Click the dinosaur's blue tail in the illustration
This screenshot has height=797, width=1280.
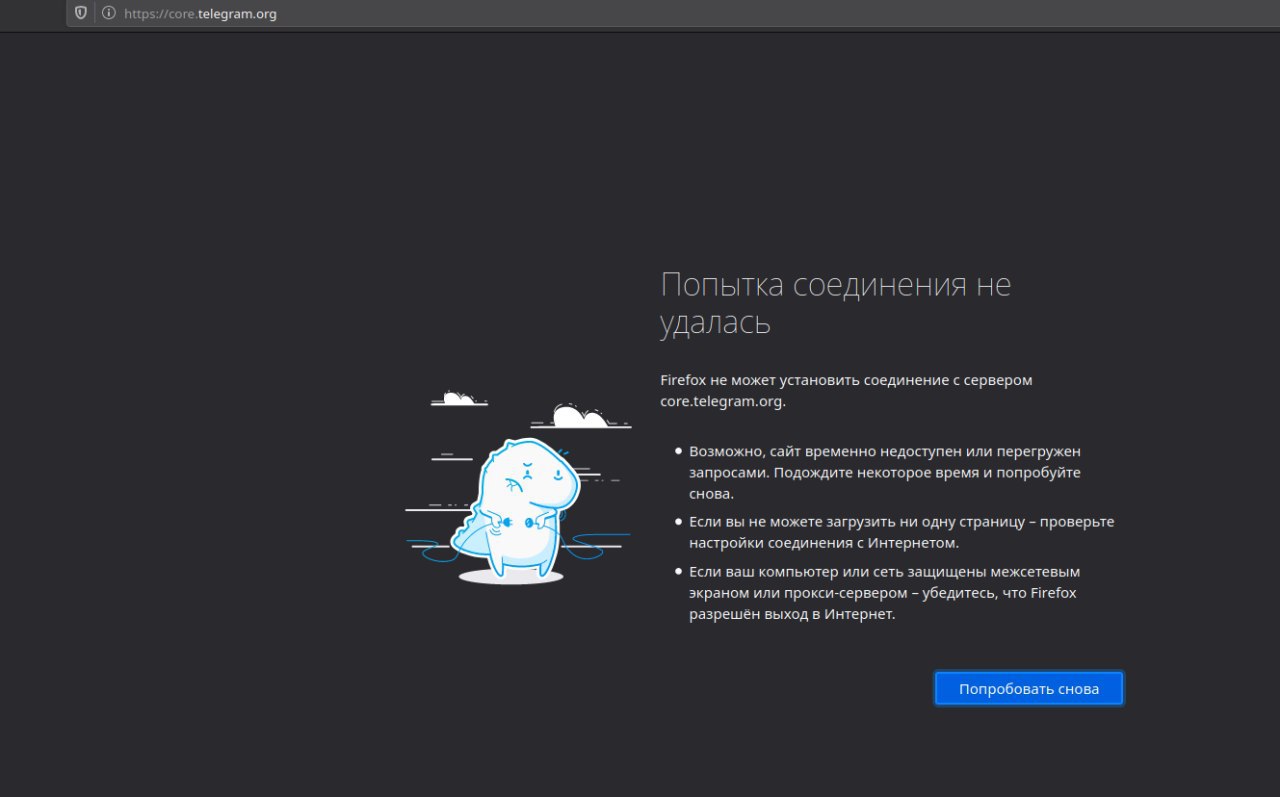pyautogui.click(x=468, y=541)
